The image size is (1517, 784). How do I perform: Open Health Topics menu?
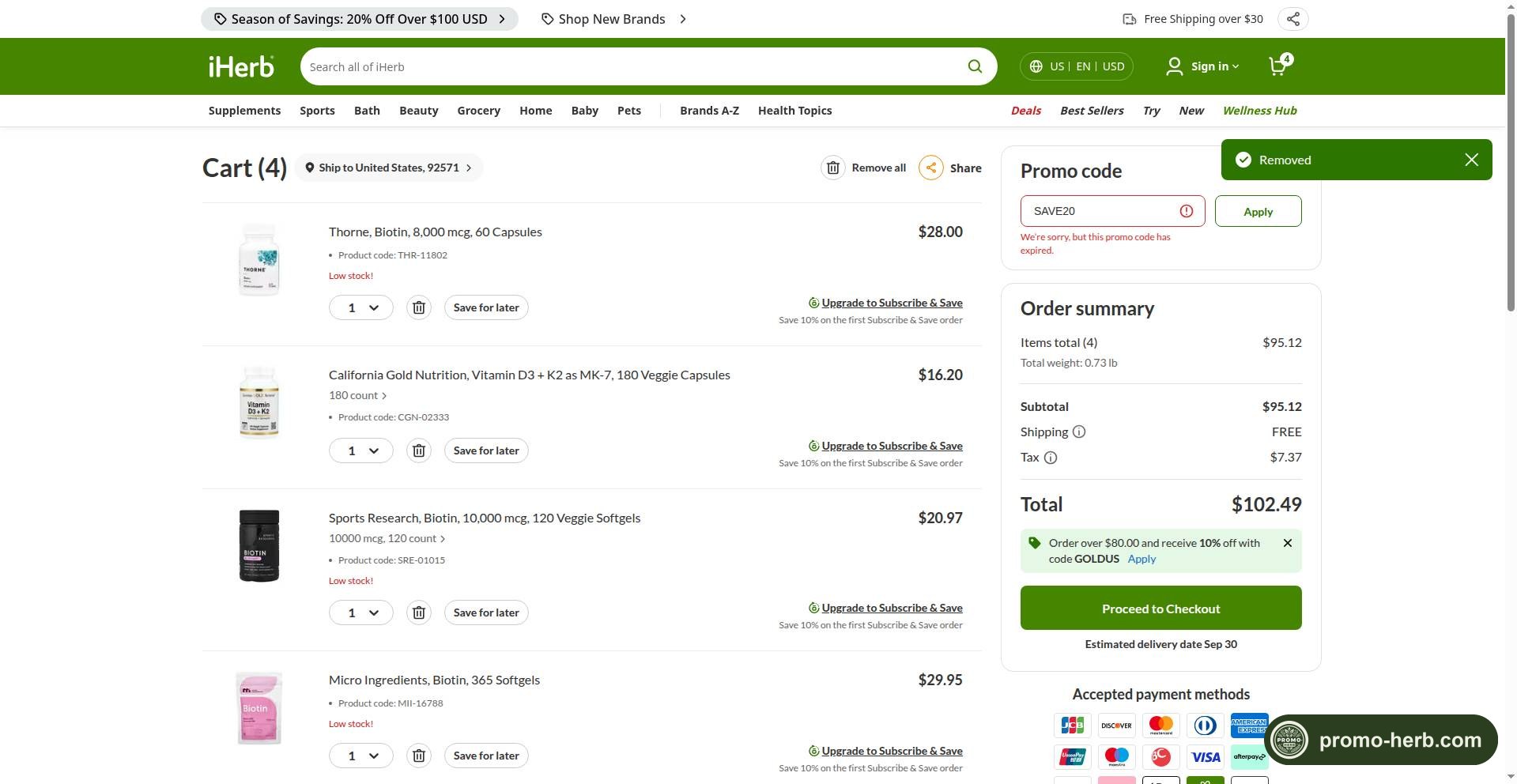[794, 111]
